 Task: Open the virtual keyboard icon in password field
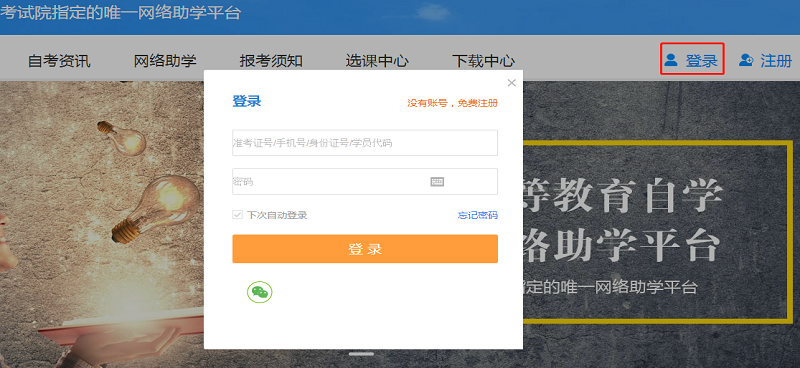tap(437, 182)
